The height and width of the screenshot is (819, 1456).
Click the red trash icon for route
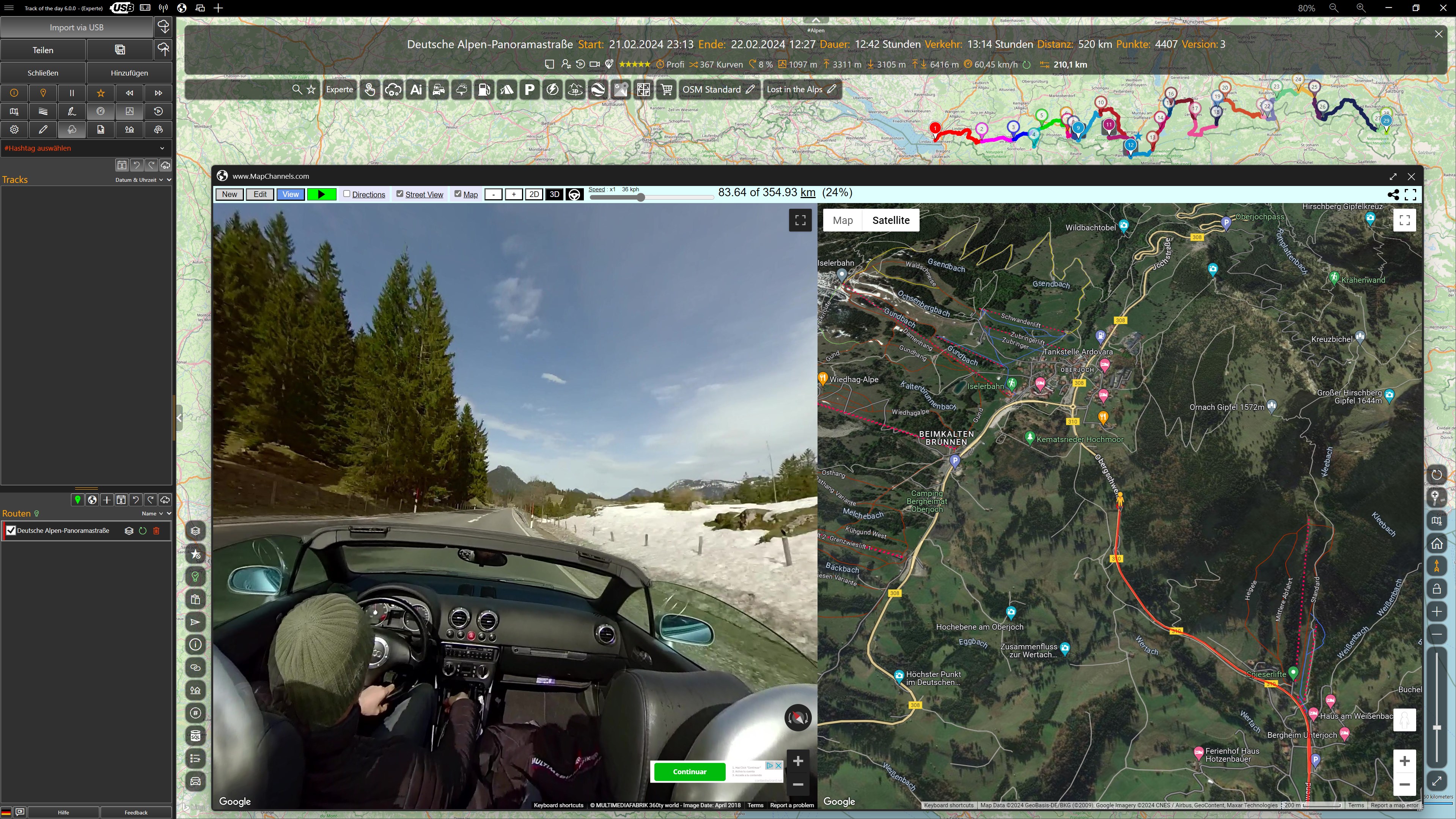point(157,531)
